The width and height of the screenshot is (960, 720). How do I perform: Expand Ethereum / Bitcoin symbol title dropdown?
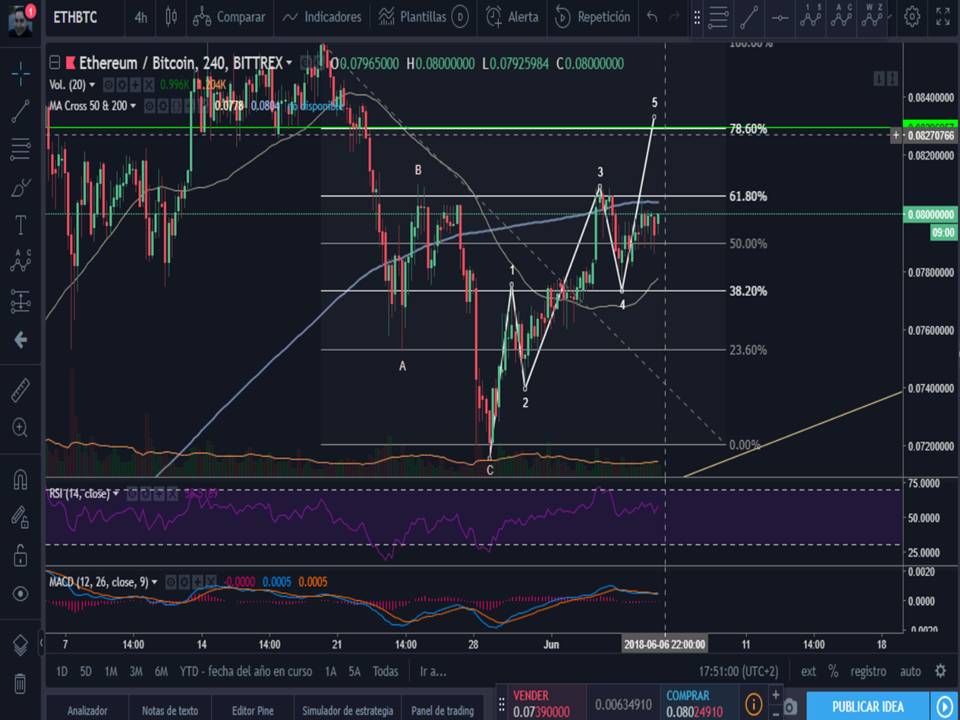(x=288, y=63)
